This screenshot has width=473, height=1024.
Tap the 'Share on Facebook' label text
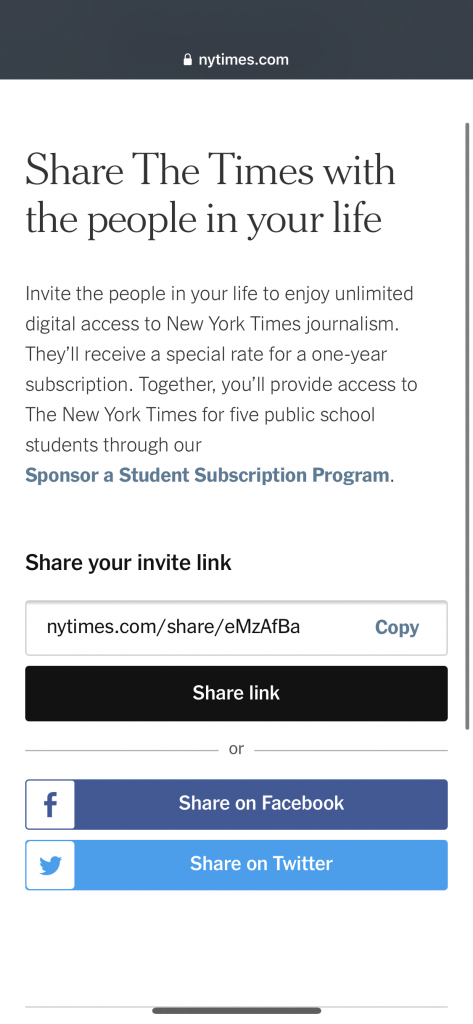coord(261,803)
